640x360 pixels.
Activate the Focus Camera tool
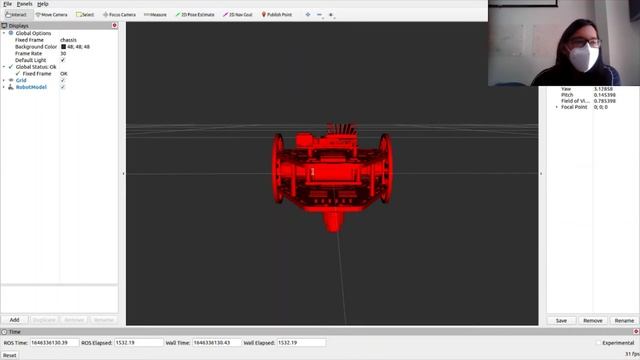(119, 15)
